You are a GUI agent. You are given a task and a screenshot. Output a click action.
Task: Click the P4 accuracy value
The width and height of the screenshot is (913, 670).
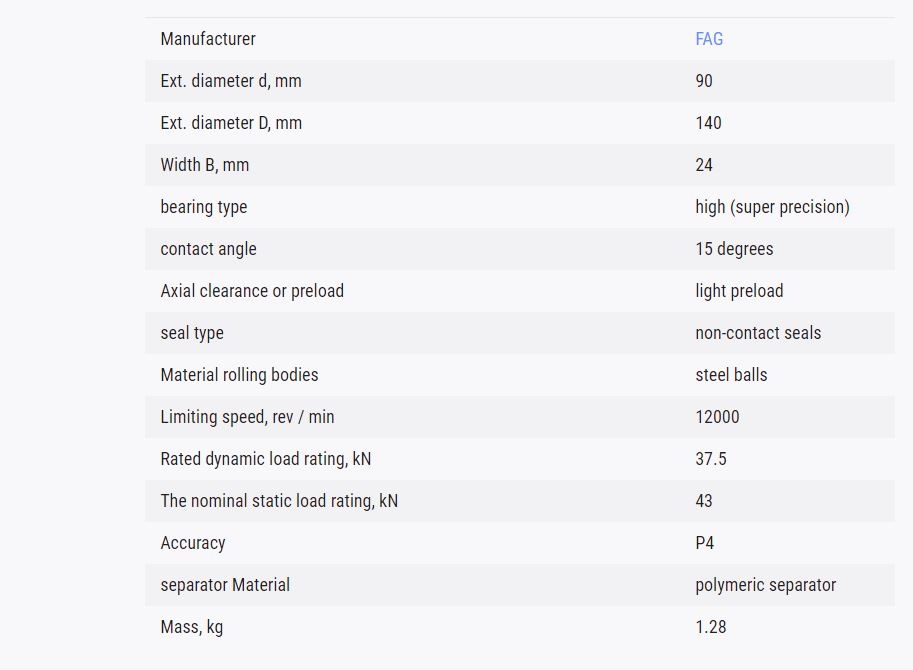coord(705,543)
